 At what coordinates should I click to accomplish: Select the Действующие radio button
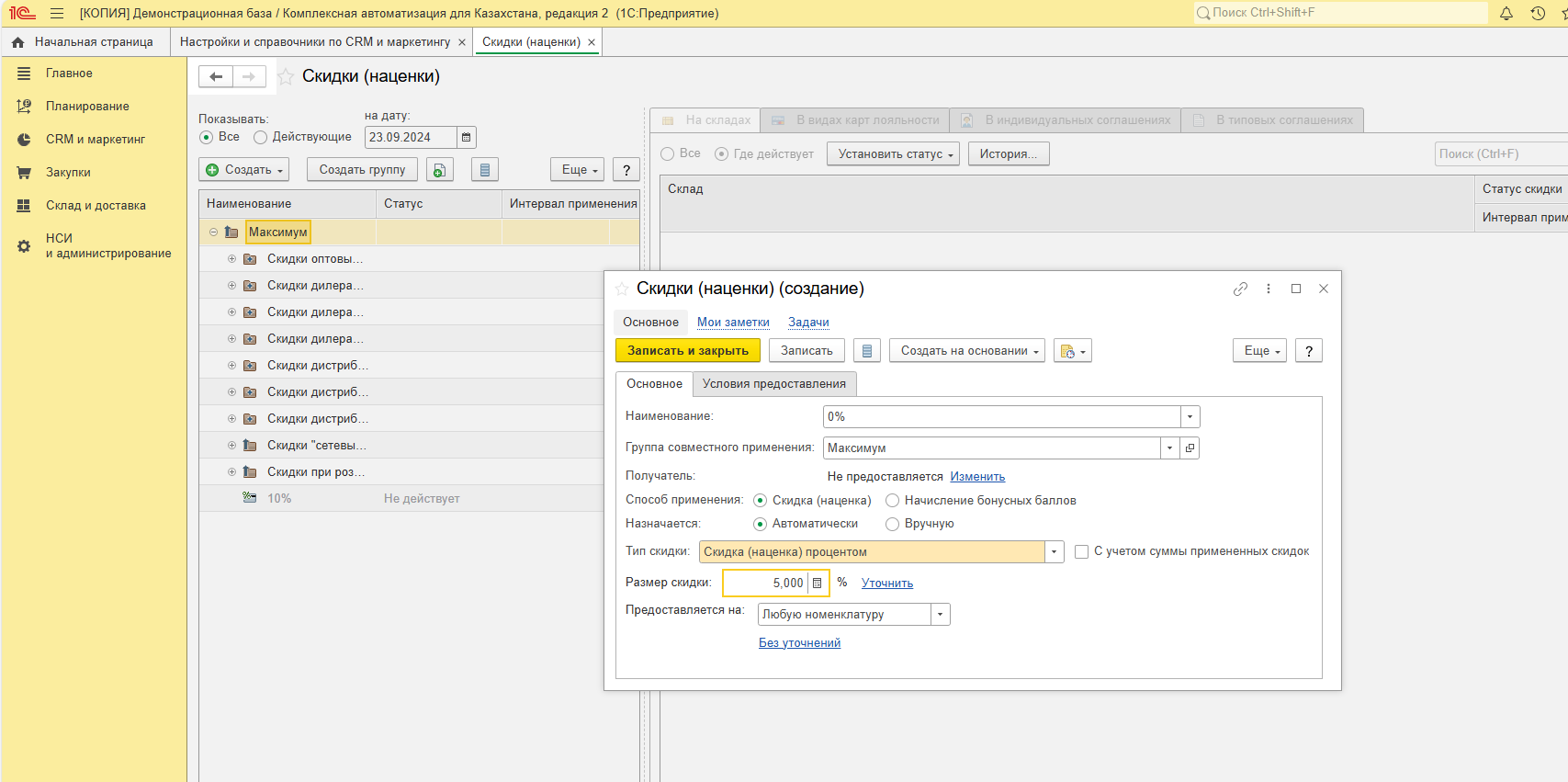(x=261, y=137)
